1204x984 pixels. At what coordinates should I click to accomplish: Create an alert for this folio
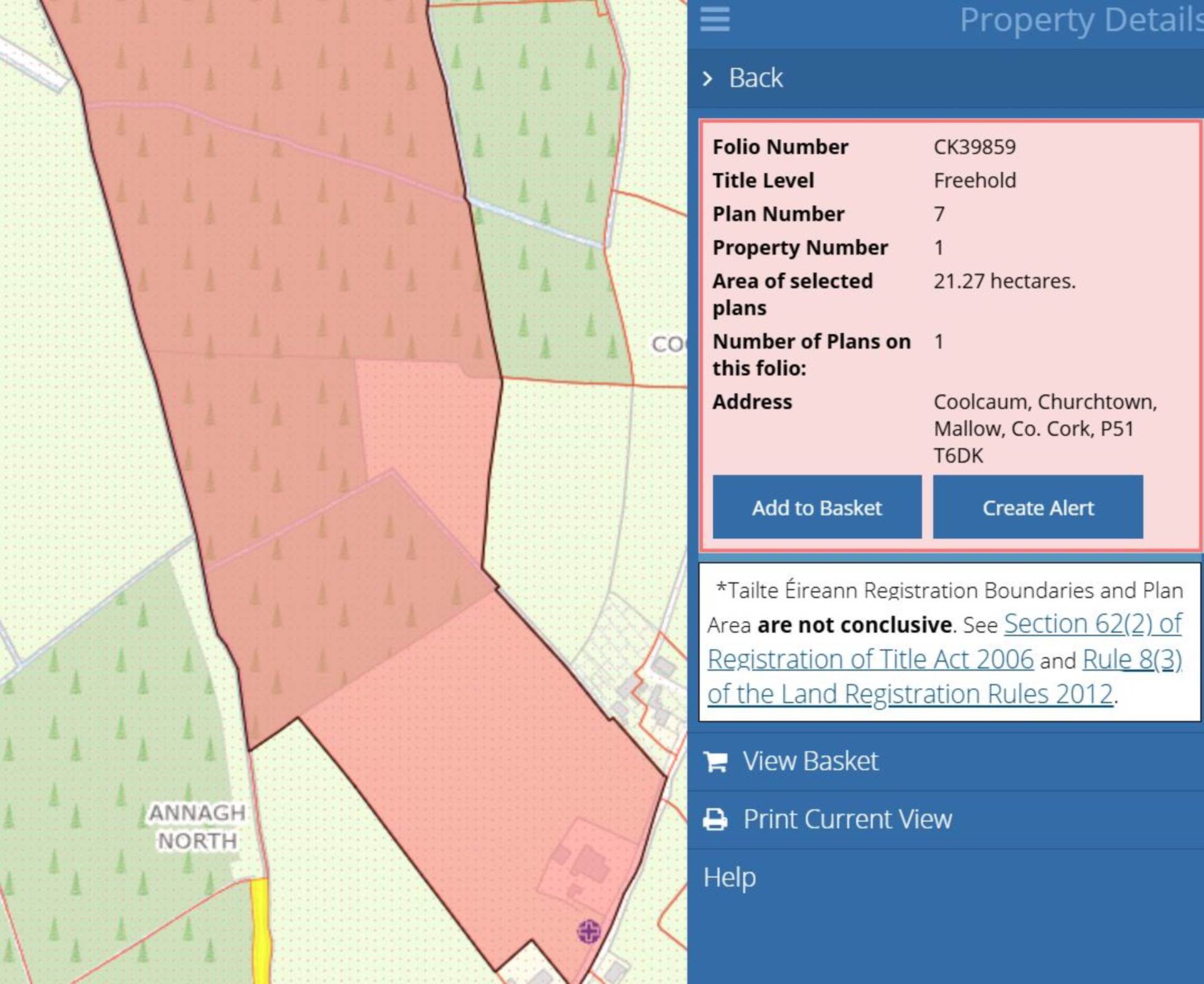click(x=1038, y=507)
